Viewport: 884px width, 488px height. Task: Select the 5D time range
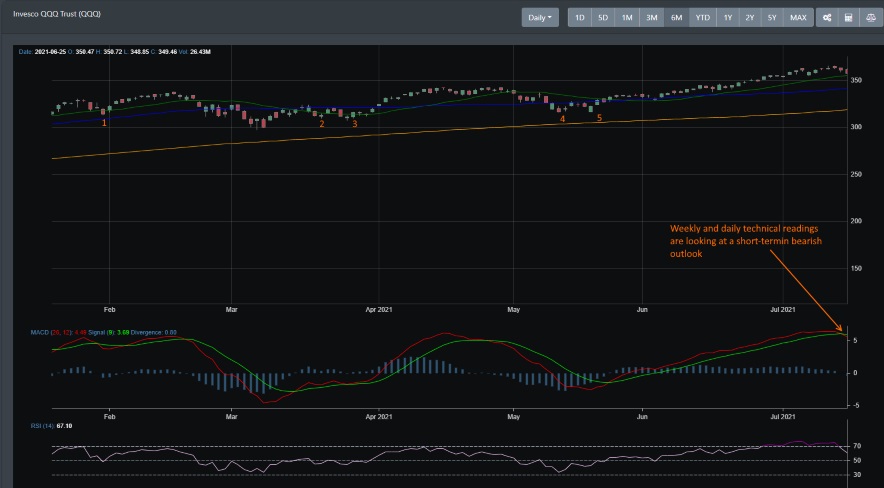click(603, 17)
